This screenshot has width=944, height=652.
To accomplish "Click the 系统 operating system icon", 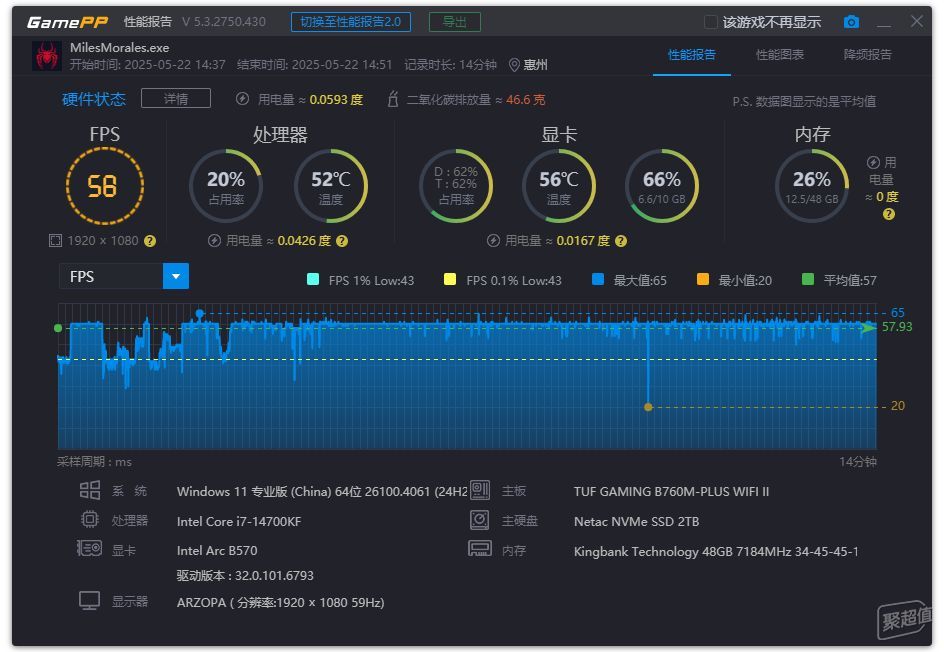I will point(90,490).
